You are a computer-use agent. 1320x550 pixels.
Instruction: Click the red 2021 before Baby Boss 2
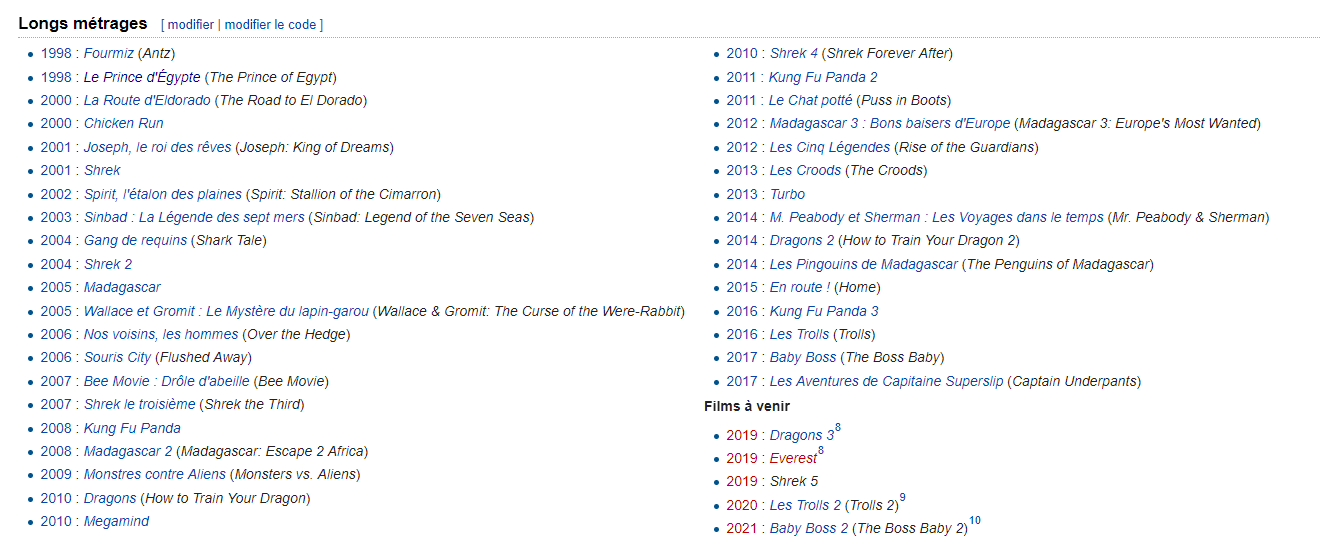pos(742,528)
